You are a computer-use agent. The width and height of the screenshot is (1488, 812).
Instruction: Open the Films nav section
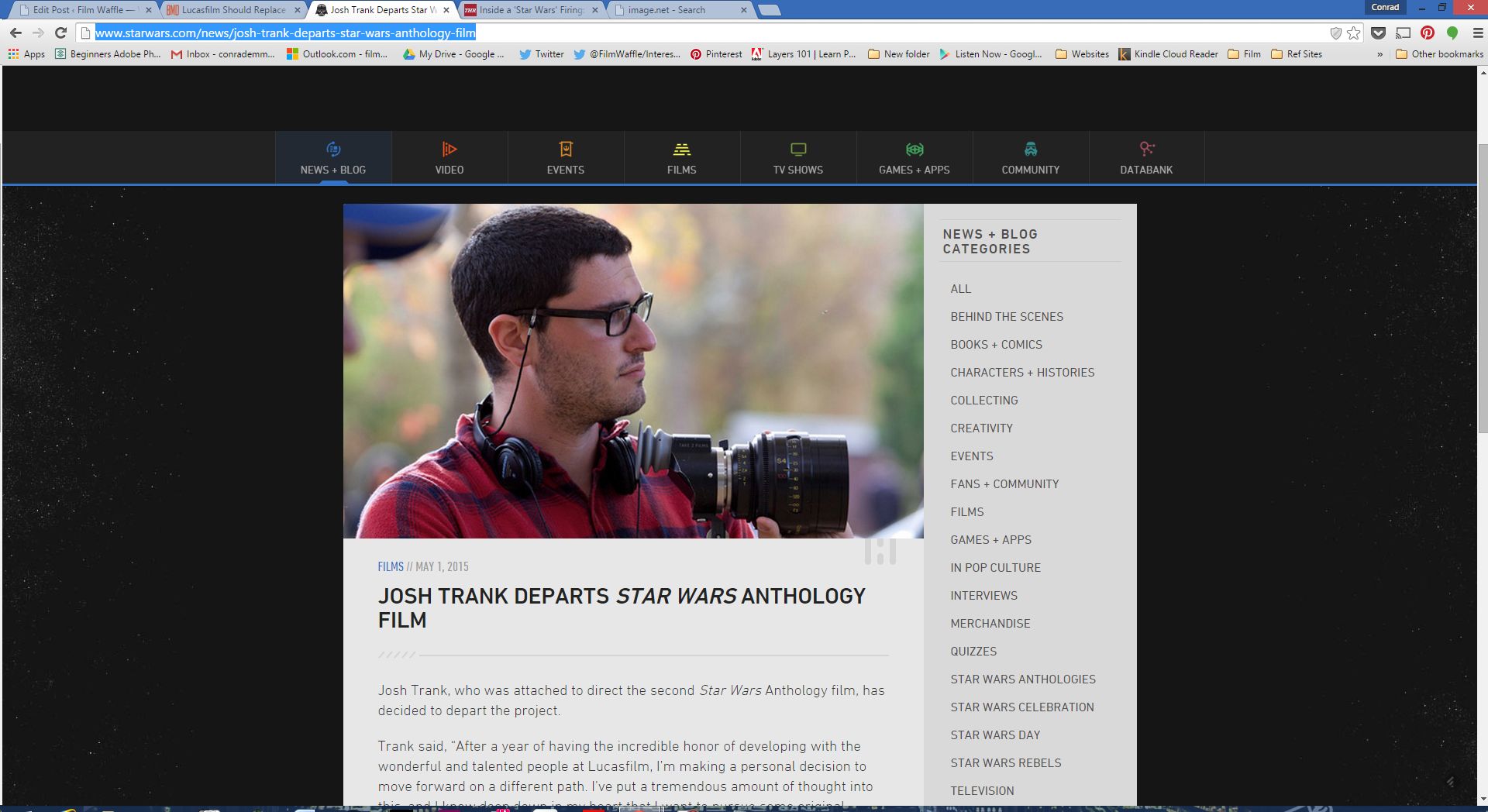click(x=682, y=158)
